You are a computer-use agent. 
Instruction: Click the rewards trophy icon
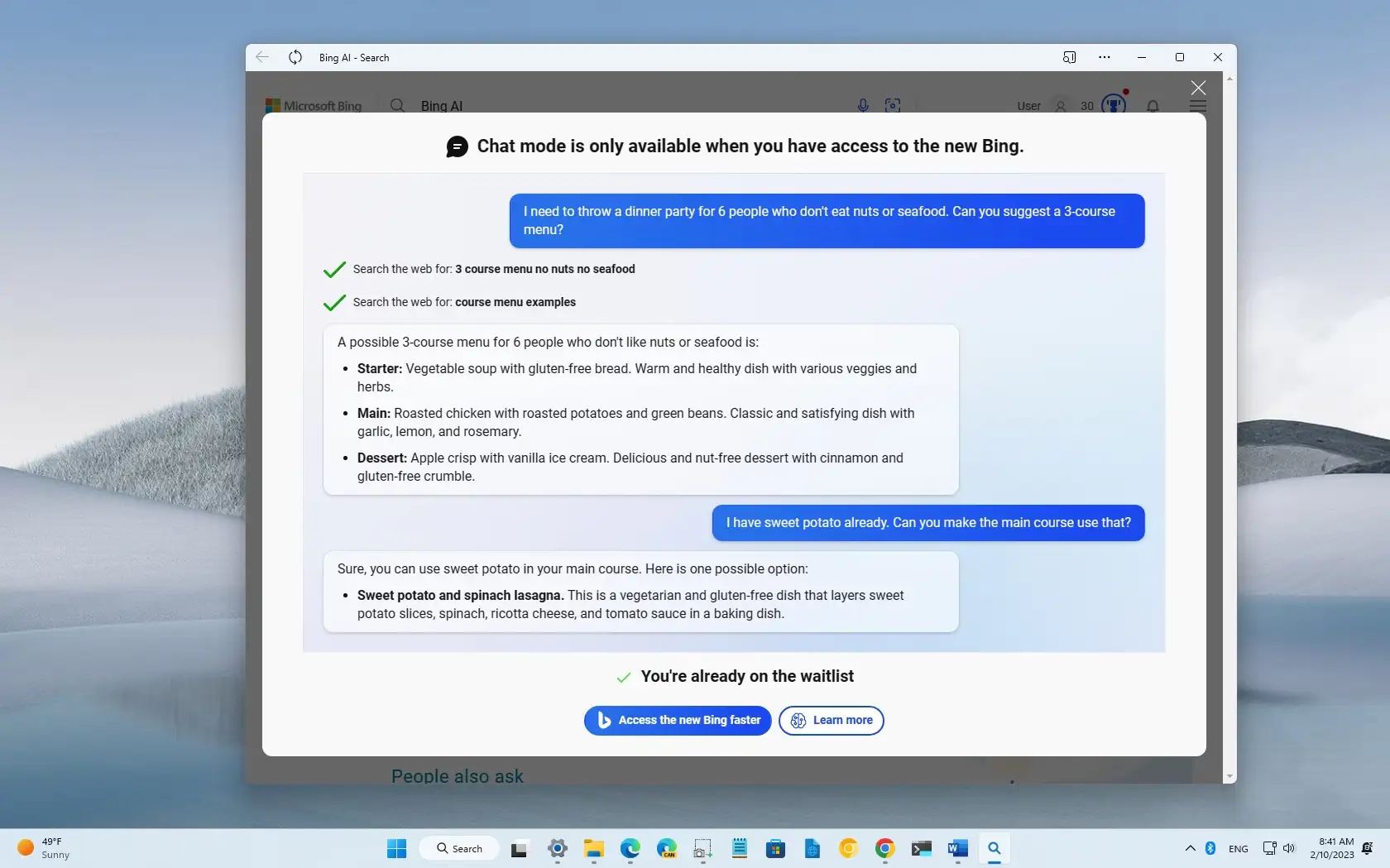coord(1114,104)
